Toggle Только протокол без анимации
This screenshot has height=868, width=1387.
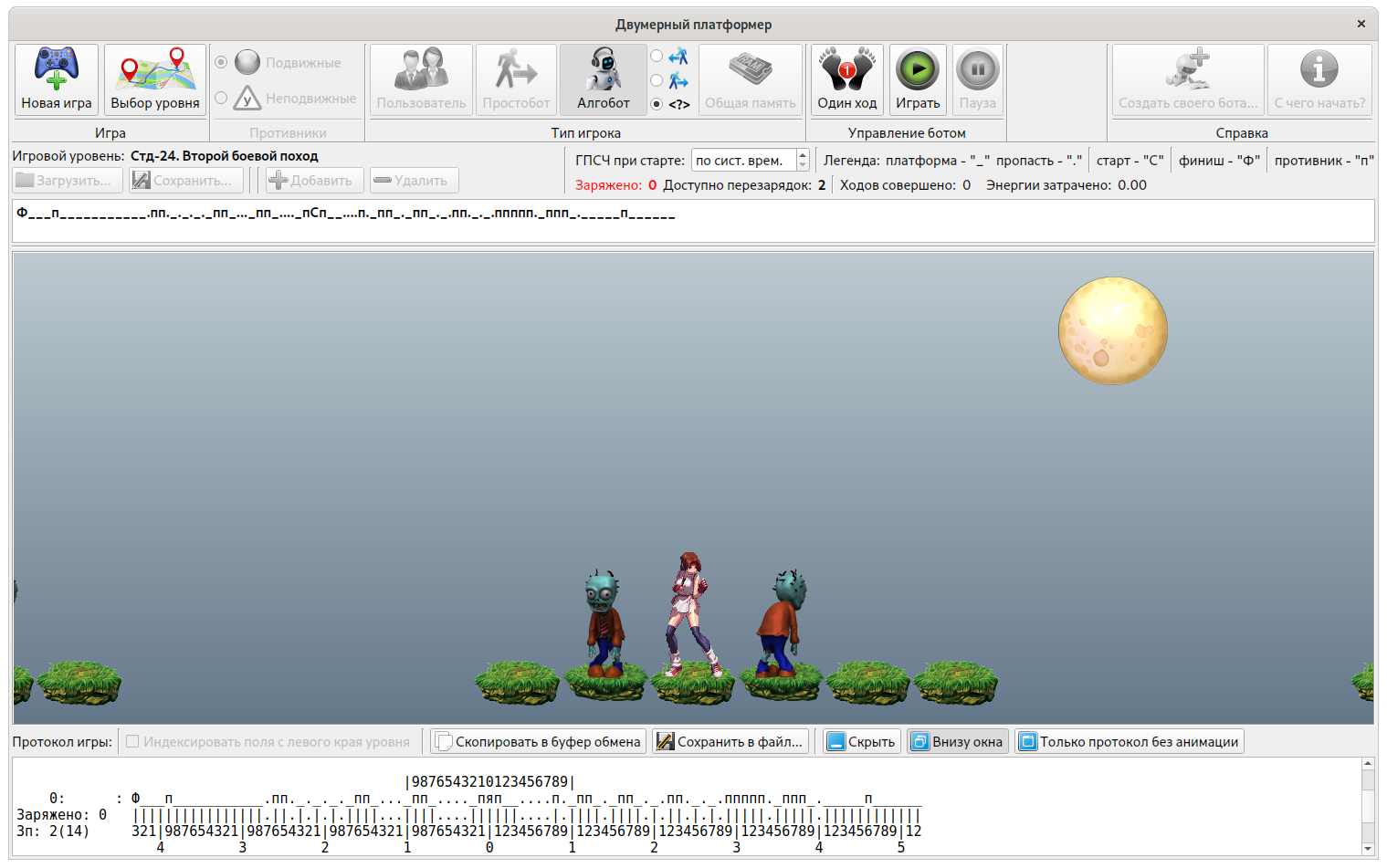[1130, 742]
